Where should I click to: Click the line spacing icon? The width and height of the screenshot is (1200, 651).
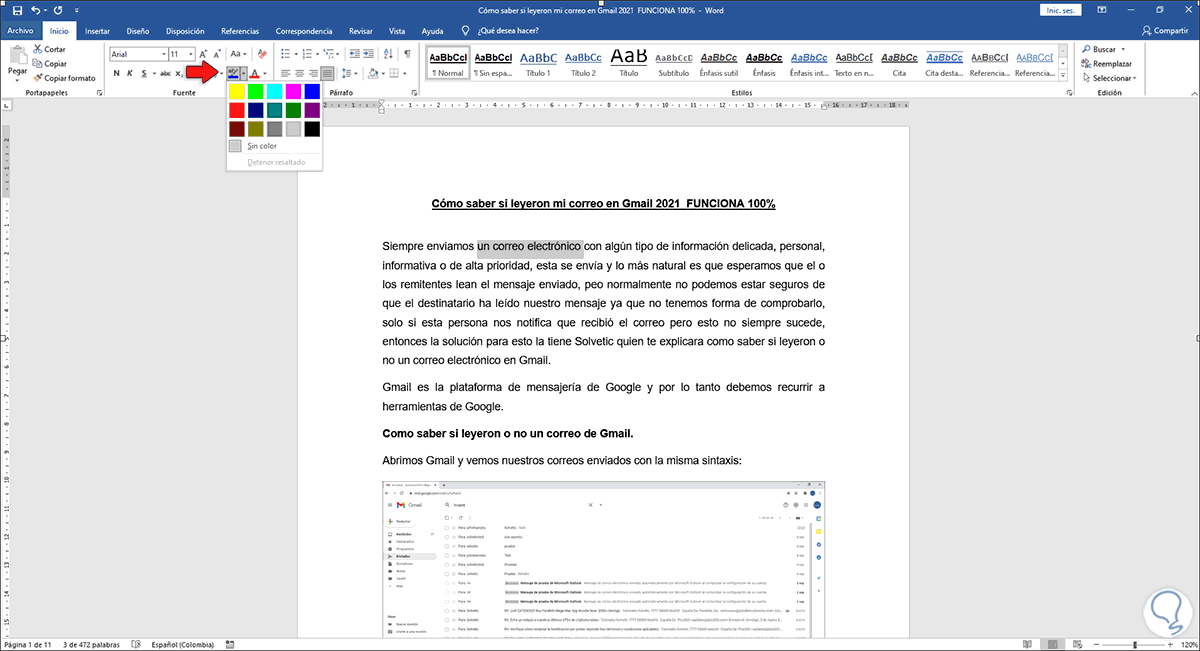[347, 73]
